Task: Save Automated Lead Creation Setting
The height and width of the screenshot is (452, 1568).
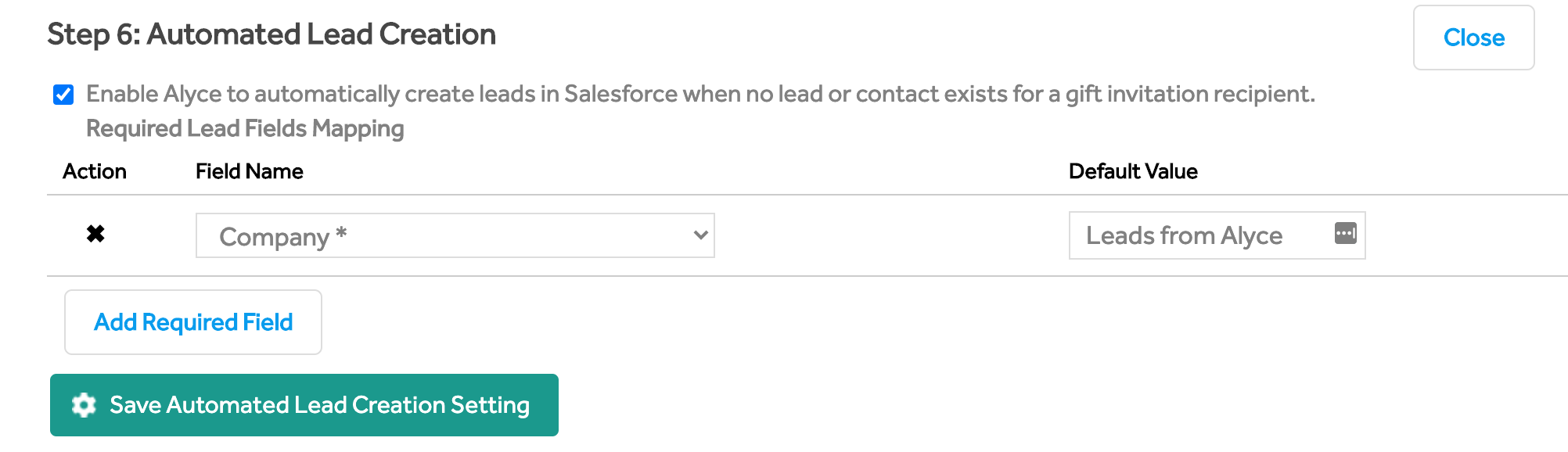Action: (x=304, y=405)
